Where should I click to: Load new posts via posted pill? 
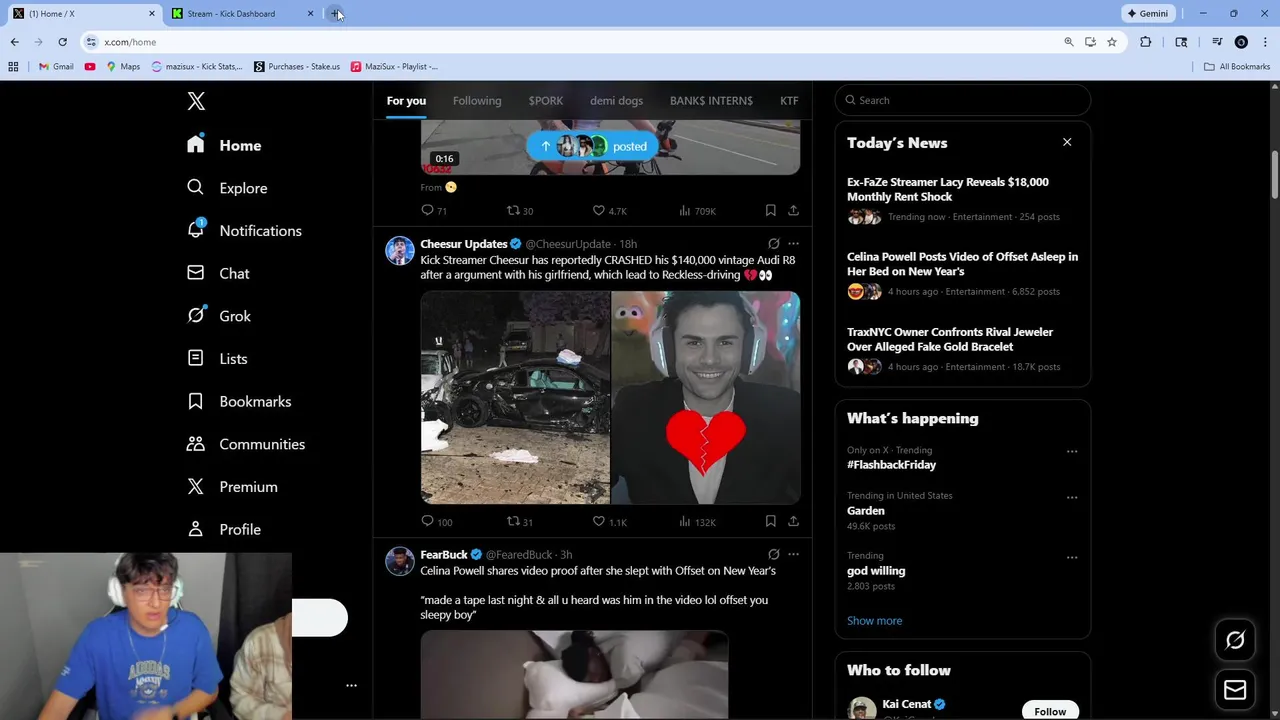point(593,146)
